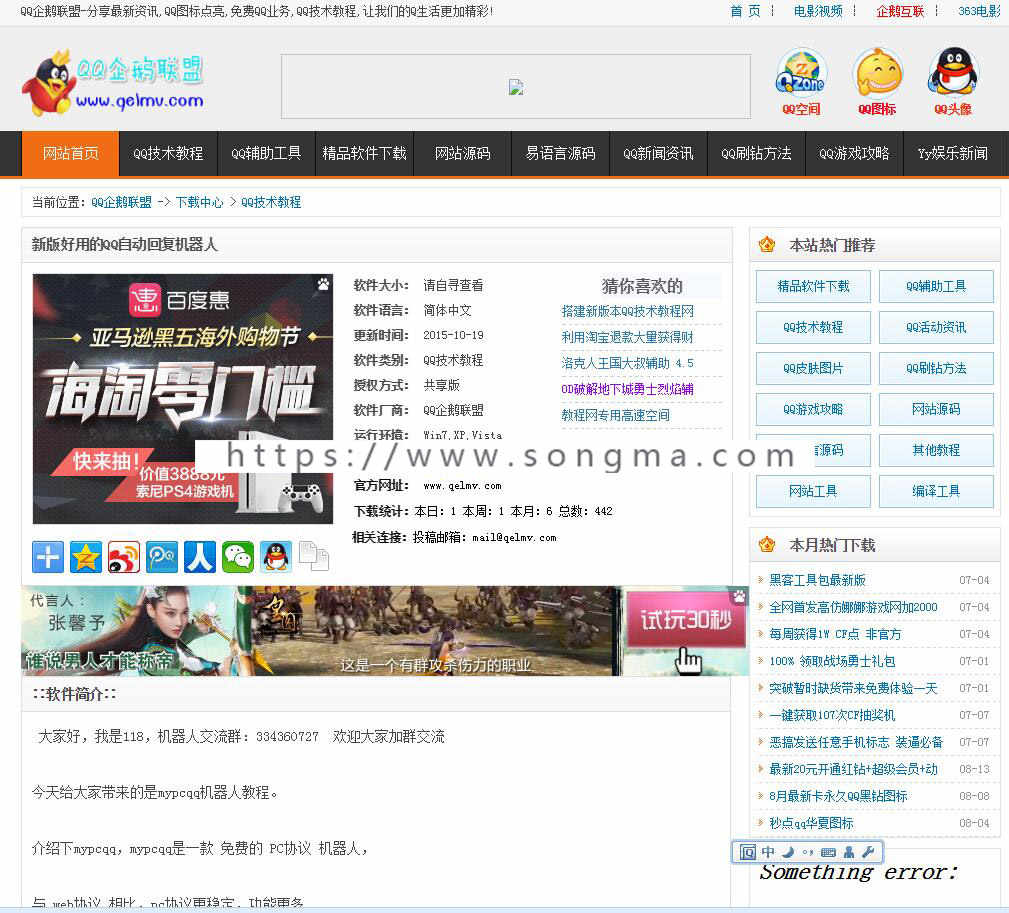Viewport: 1009px width, 913px height.
Task: Click 电影视频 link in top bar
Action: pyautogui.click(x=818, y=11)
